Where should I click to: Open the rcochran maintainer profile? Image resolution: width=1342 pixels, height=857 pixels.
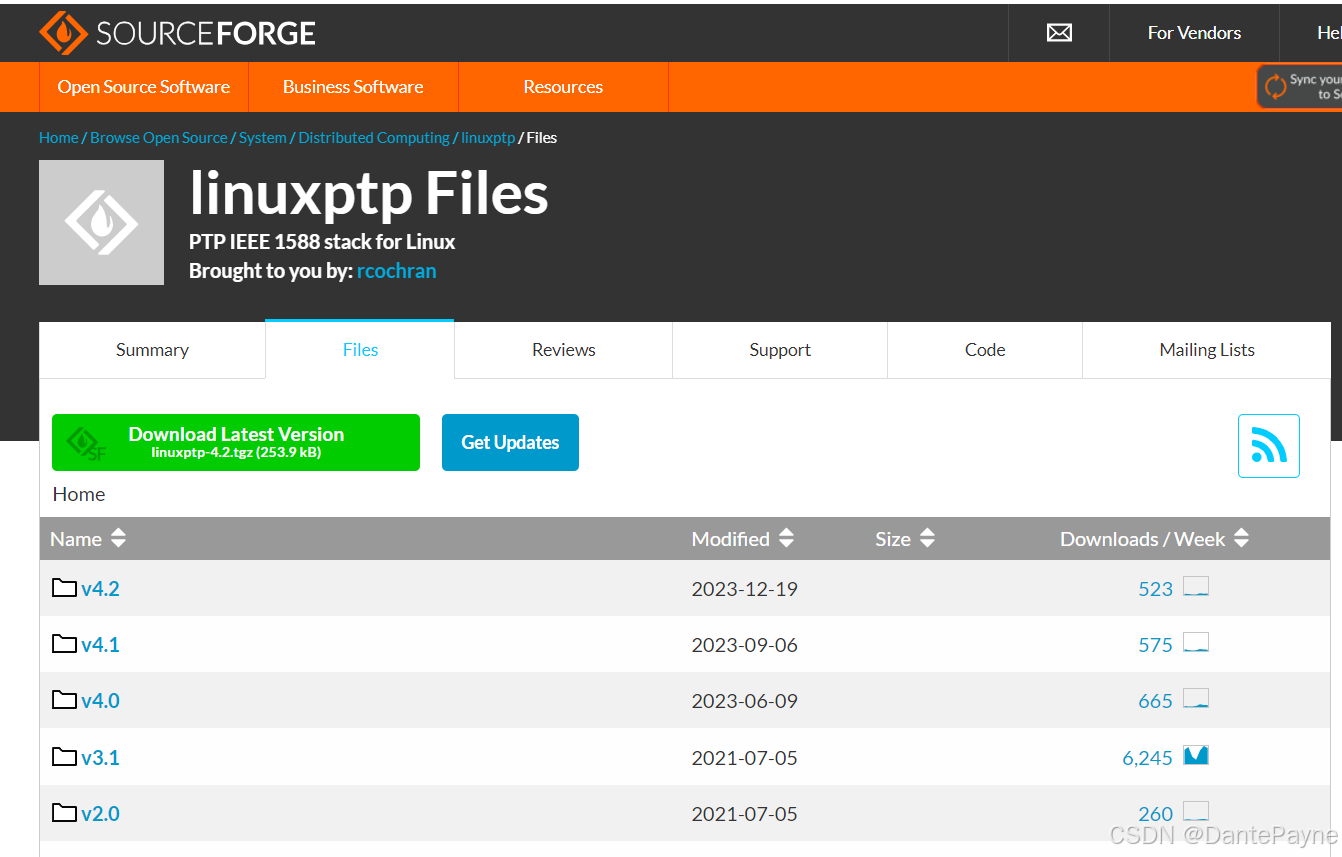click(x=396, y=270)
